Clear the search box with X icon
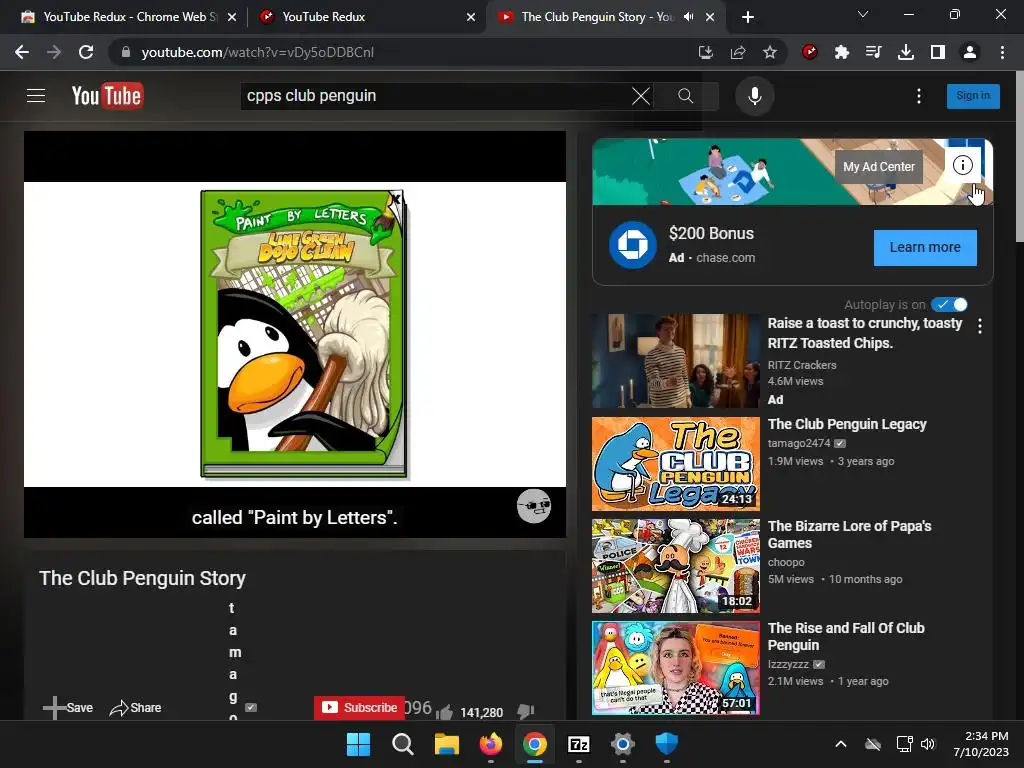 pyautogui.click(x=641, y=96)
